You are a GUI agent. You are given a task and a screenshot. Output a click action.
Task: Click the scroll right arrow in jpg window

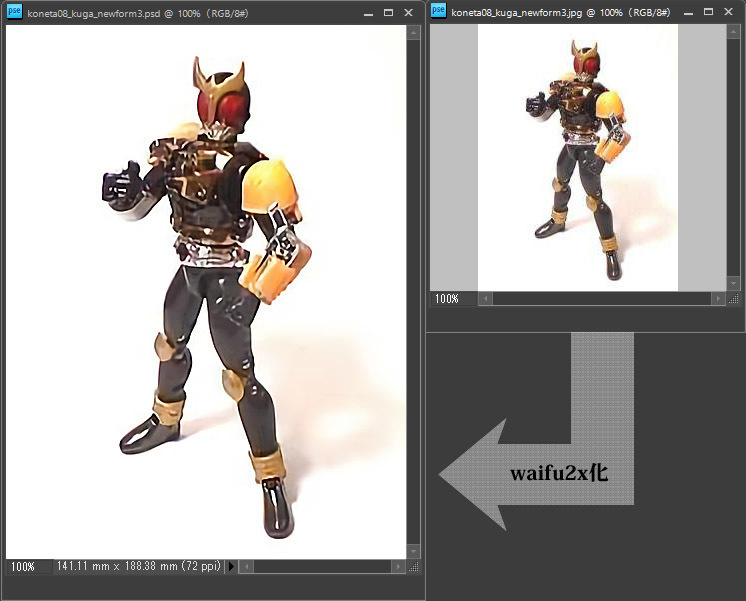pyautogui.click(x=718, y=299)
